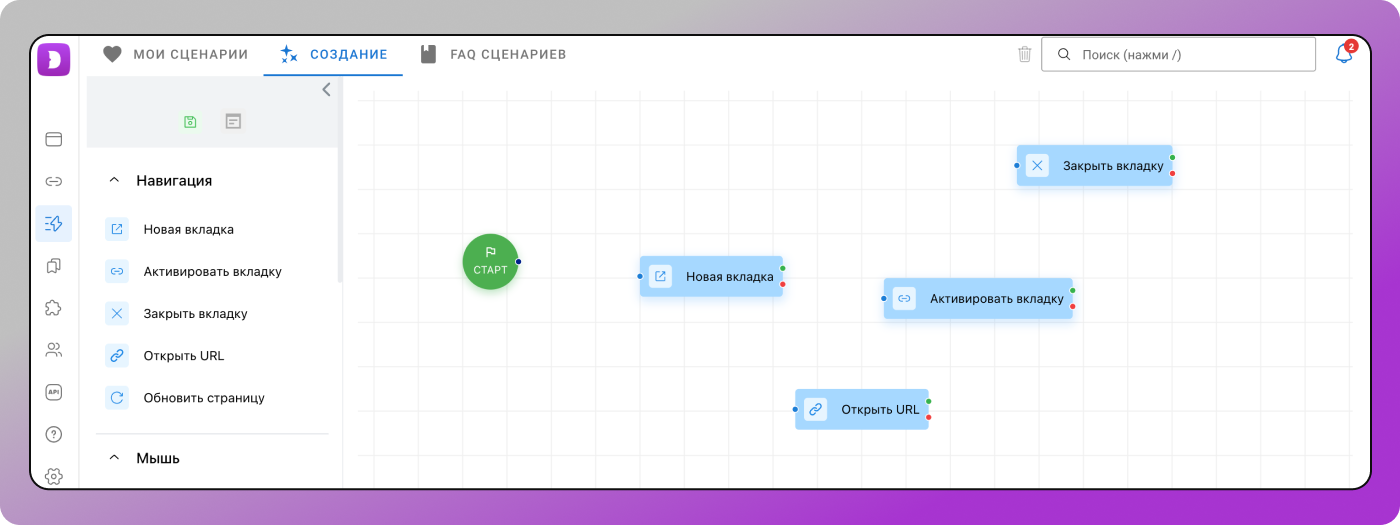Screen dimensions: 1400x525
Task: Collapse the left panel with chevron arrow
Action: (326, 90)
